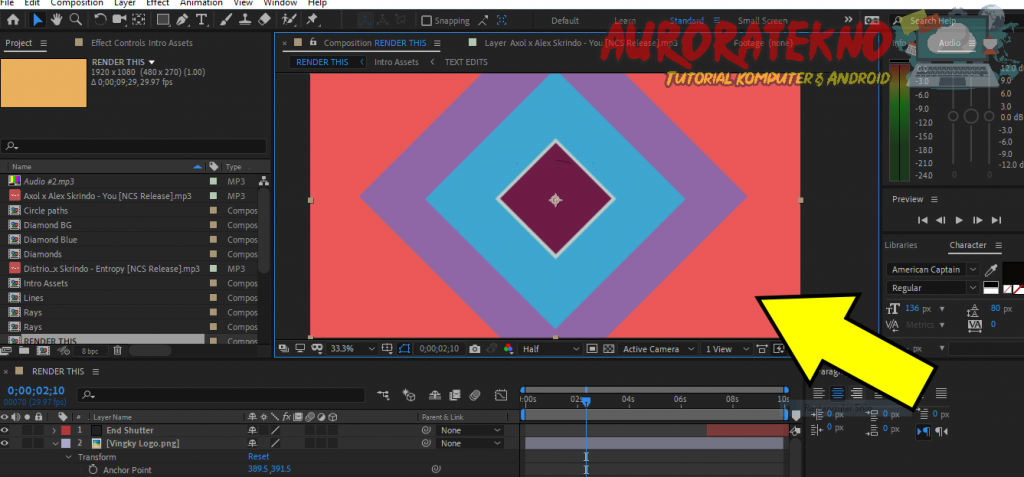Open the 33.3% magnification dropdown
The width and height of the screenshot is (1024, 477).
click(x=353, y=349)
